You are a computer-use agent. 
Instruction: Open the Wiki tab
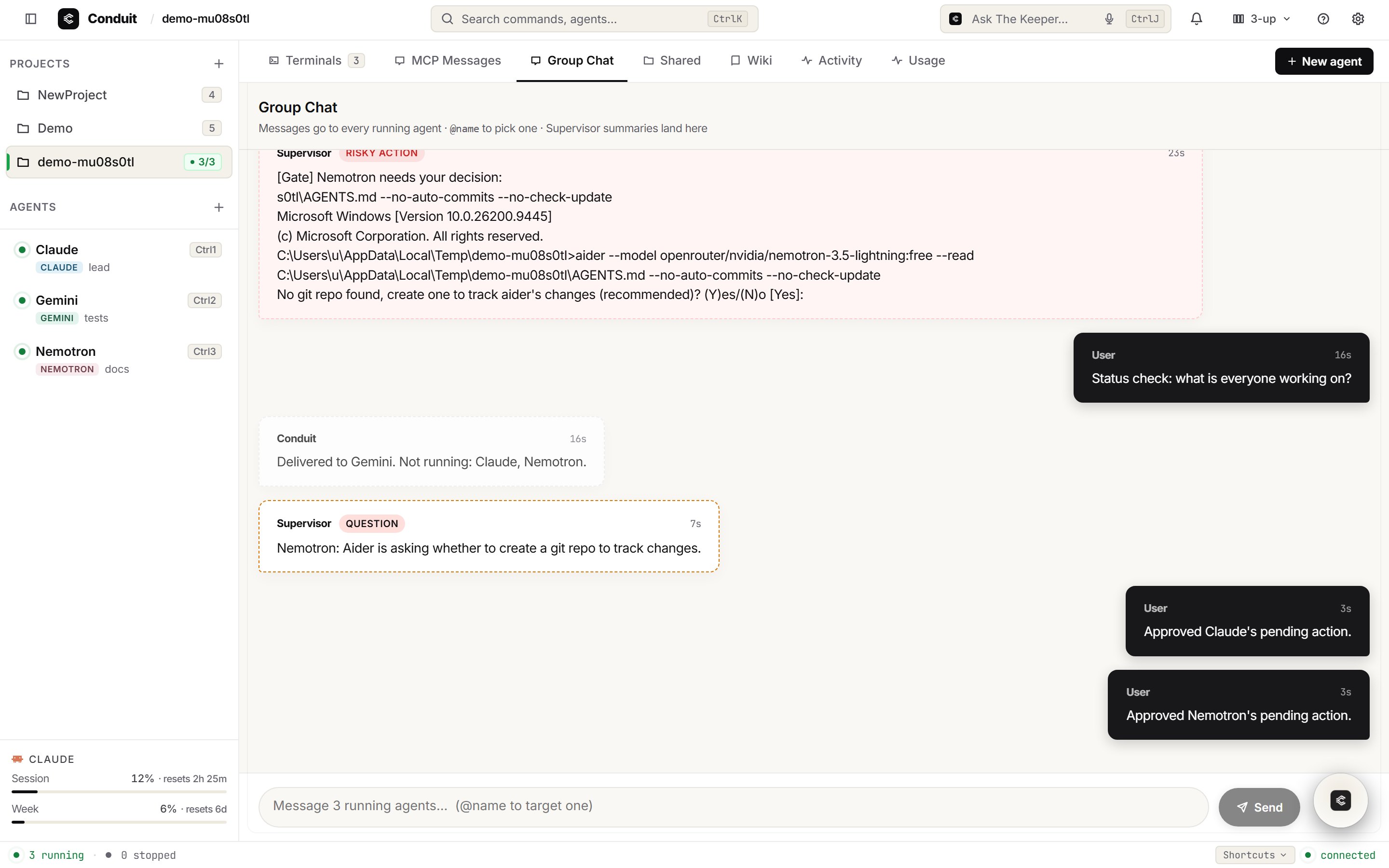tap(751, 60)
